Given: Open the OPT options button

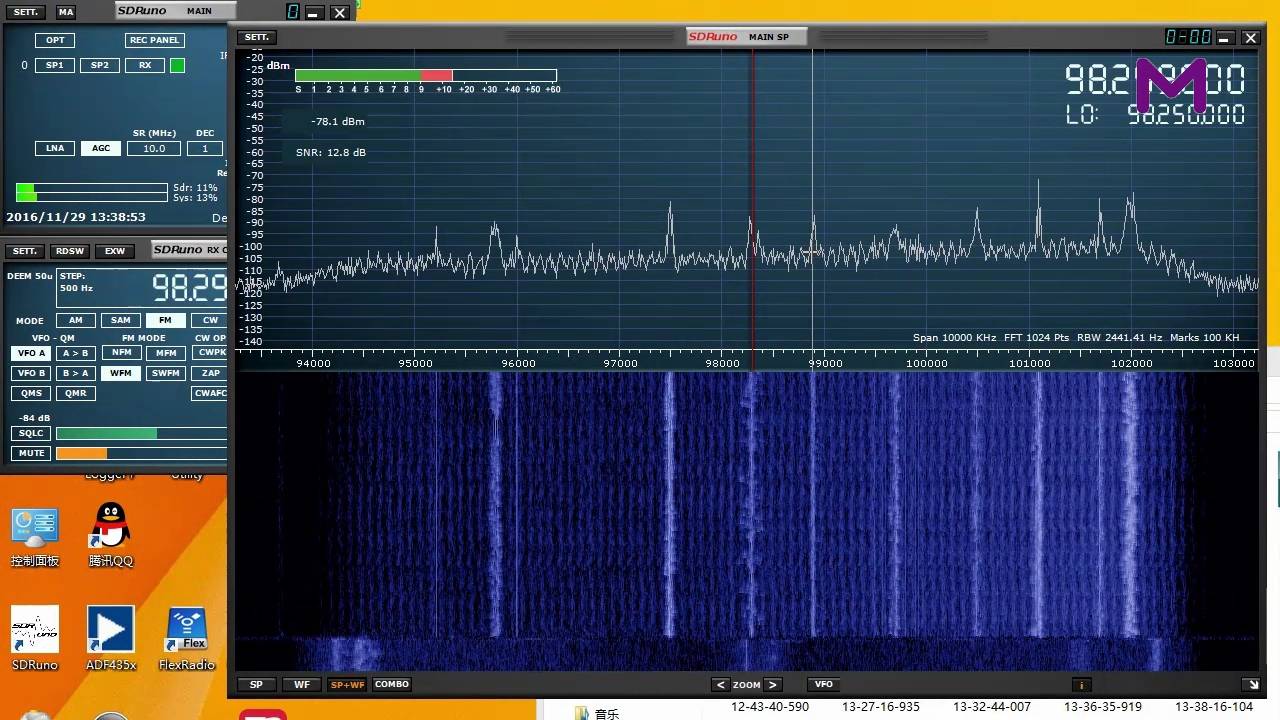Looking at the screenshot, I should 55,40.
